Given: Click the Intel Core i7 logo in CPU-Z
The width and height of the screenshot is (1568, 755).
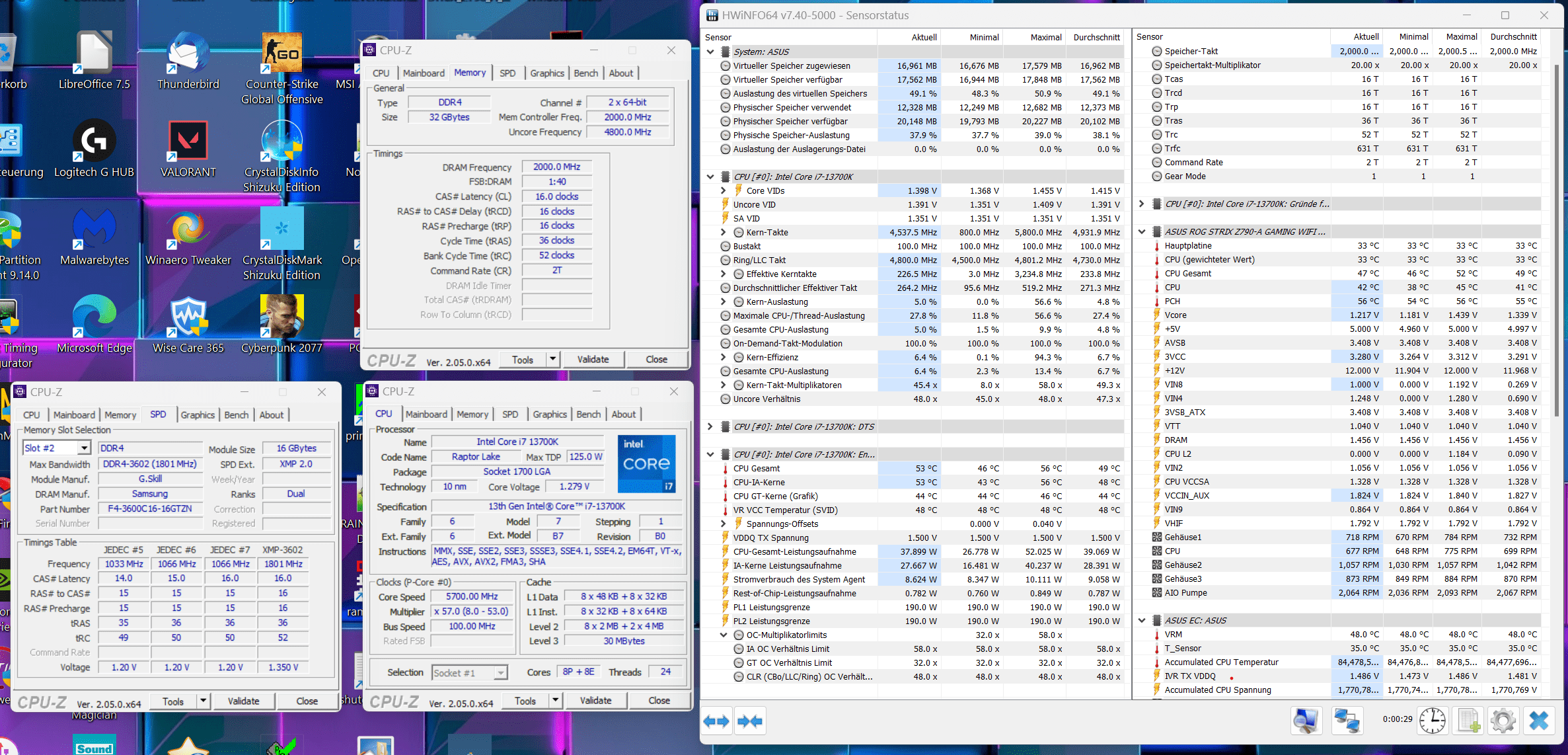Looking at the screenshot, I should [x=646, y=463].
